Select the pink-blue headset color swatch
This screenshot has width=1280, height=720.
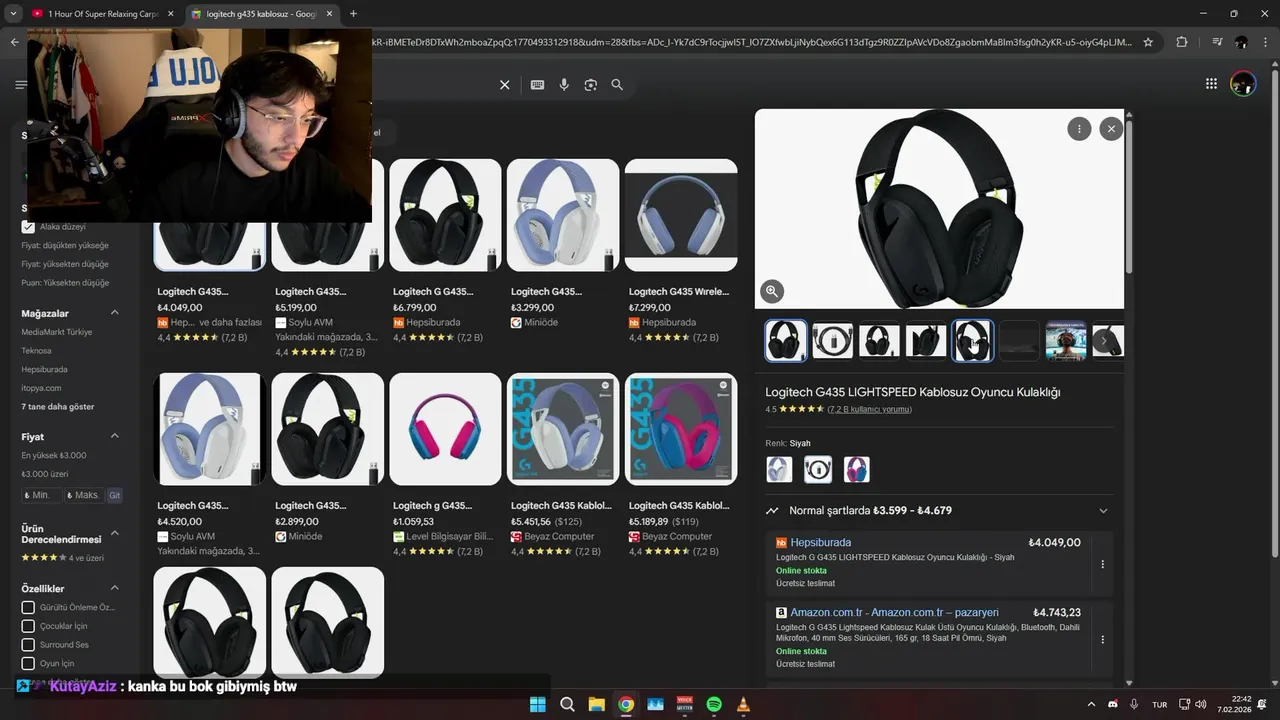point(857,469)
